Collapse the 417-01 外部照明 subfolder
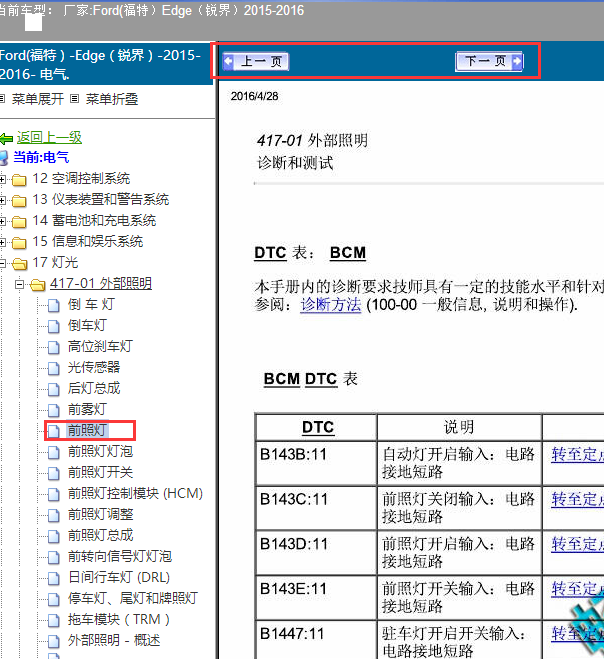This screenshot has width=604, height=659. (19, 285)
